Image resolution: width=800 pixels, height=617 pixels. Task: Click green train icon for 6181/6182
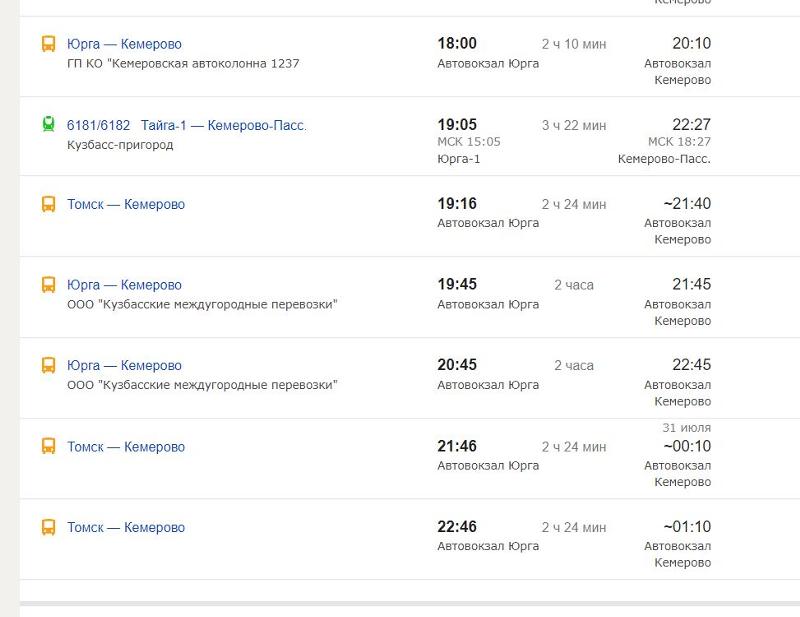[x=48, y=124]
